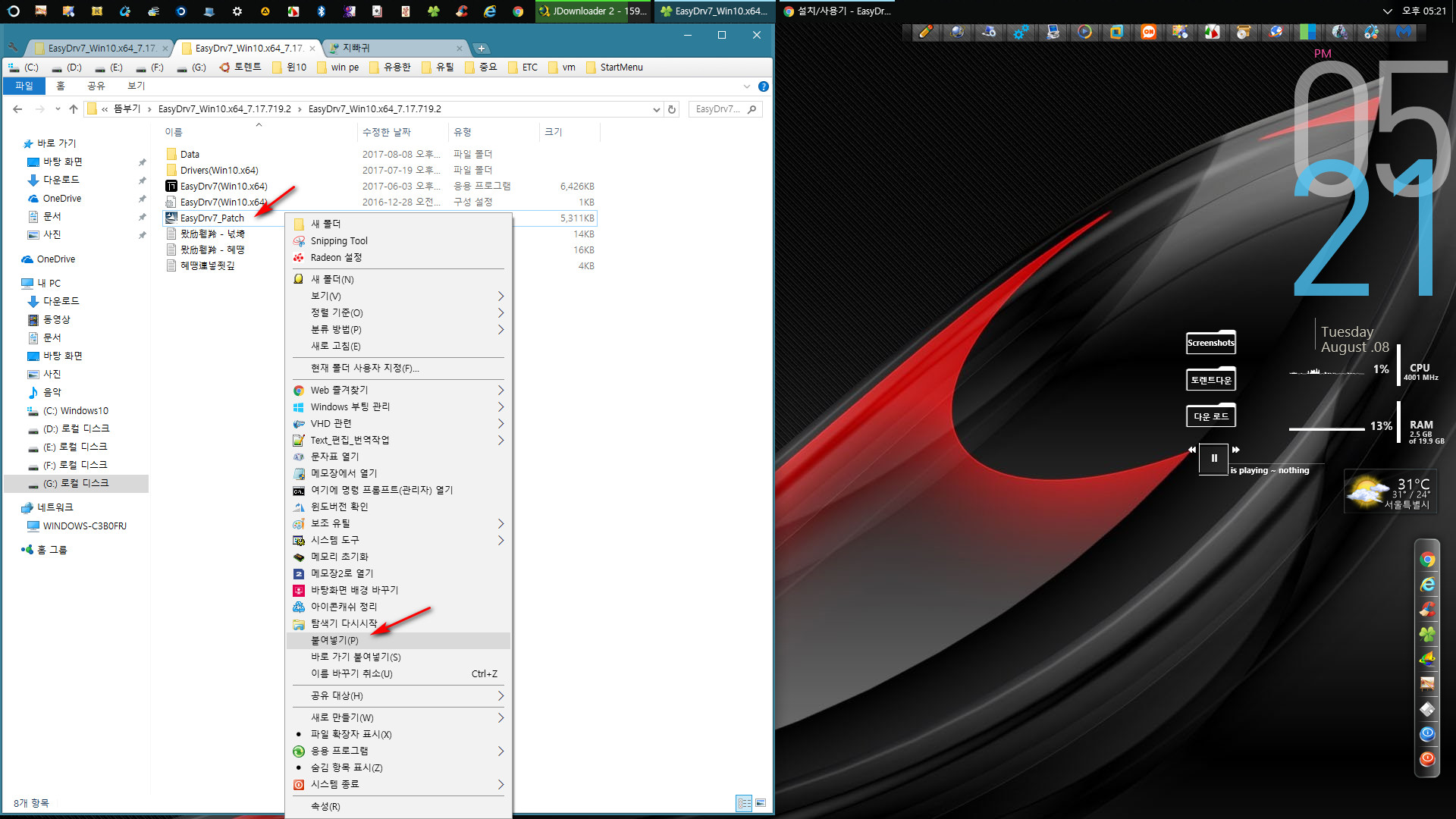Select the Drivers(Win10.x64) folder
1456x819 pixels.
click(x=219, y=171)
